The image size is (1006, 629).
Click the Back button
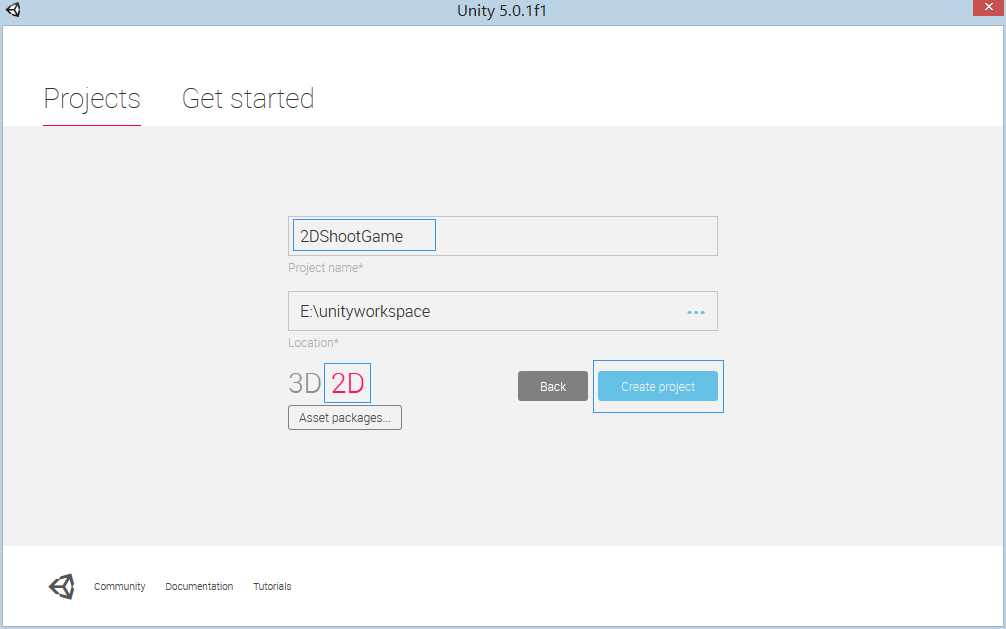coord(552,386)
